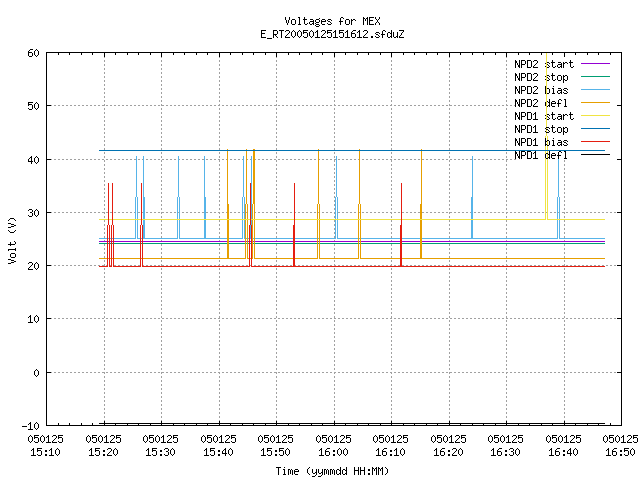
Task: Click the x-axis time label 16:10
Action: (x=391, y=452)
